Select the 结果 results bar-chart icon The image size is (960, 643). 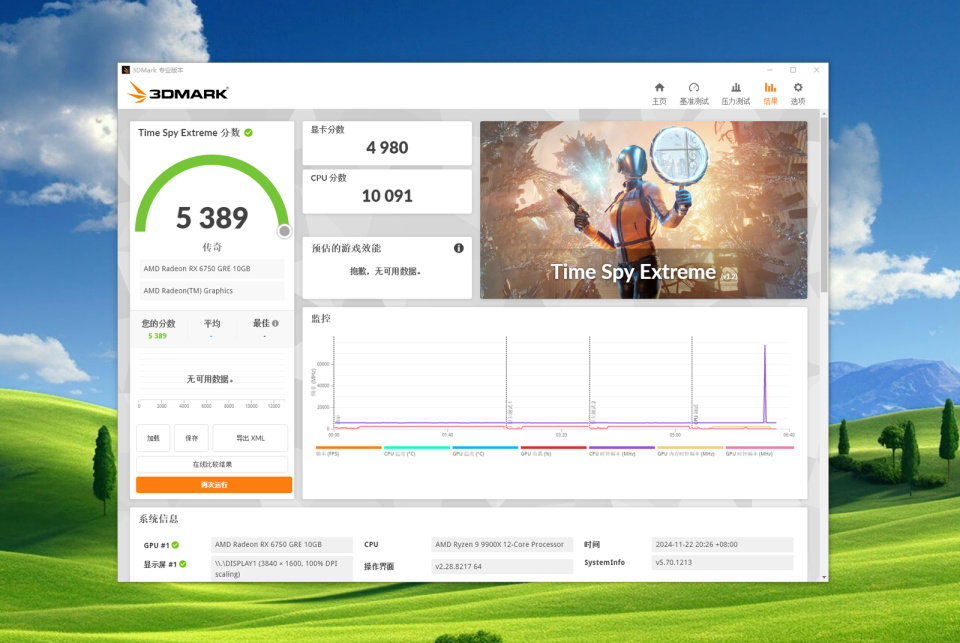[x=770, y=88]
